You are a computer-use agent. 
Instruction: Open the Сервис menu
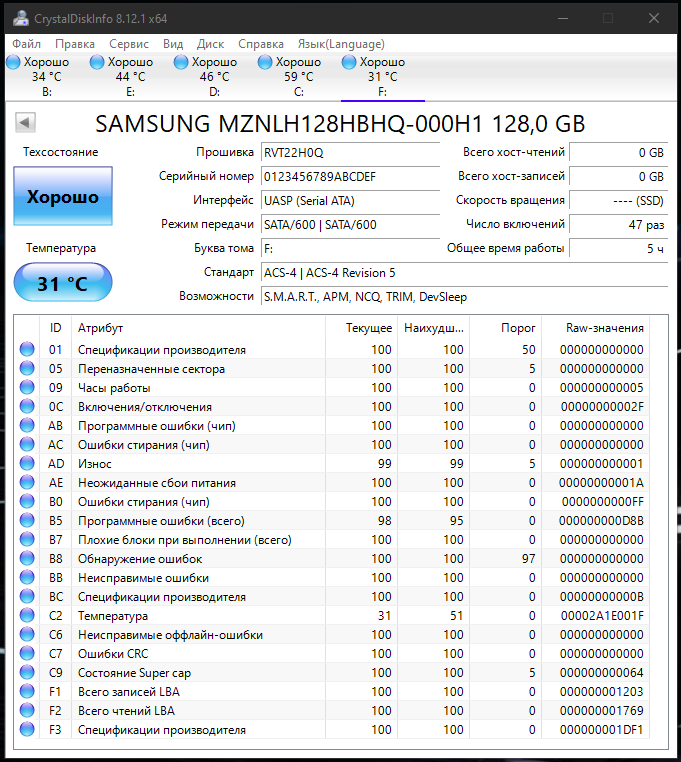[128, 44]
